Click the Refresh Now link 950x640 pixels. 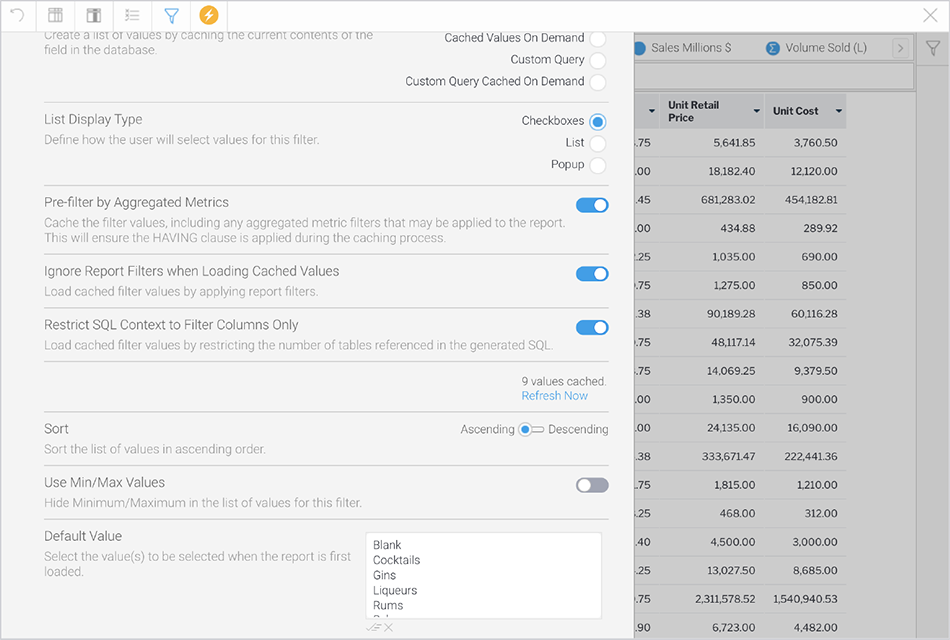tap(554, 396)
